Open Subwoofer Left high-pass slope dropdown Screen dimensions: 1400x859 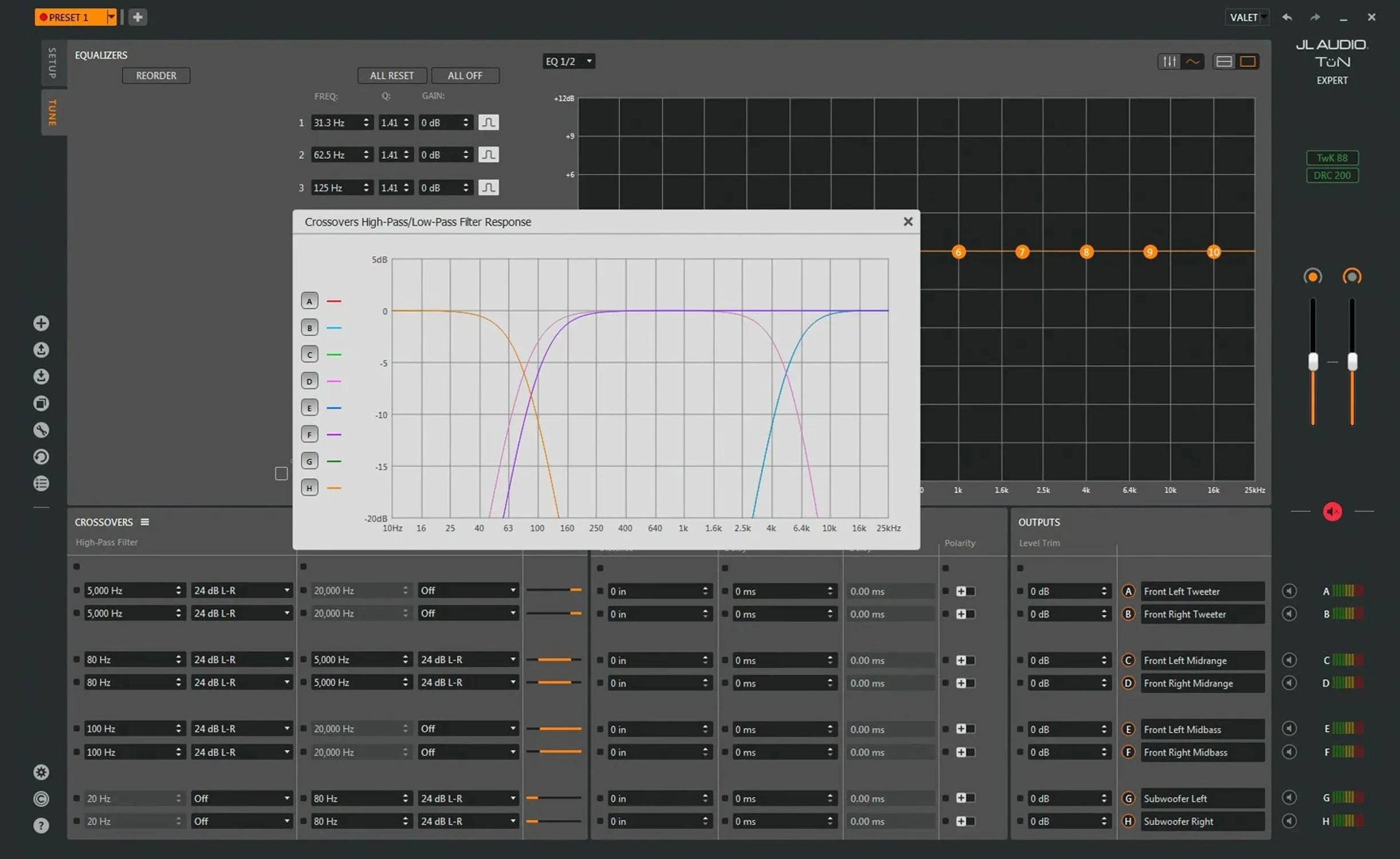pyautogui.click(x=240, y=798)
